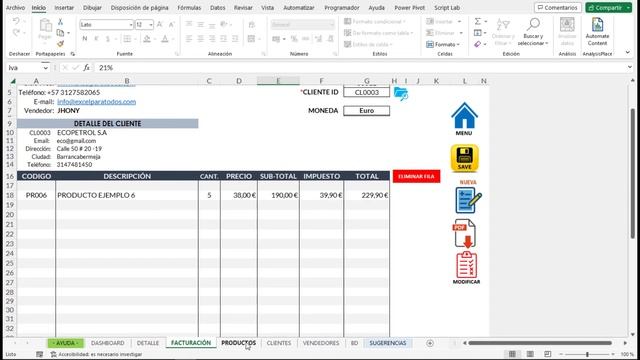Switch to the Insertar ribbon tab
The height and width of the screenshot is (360, 640).
coord(64,8)
